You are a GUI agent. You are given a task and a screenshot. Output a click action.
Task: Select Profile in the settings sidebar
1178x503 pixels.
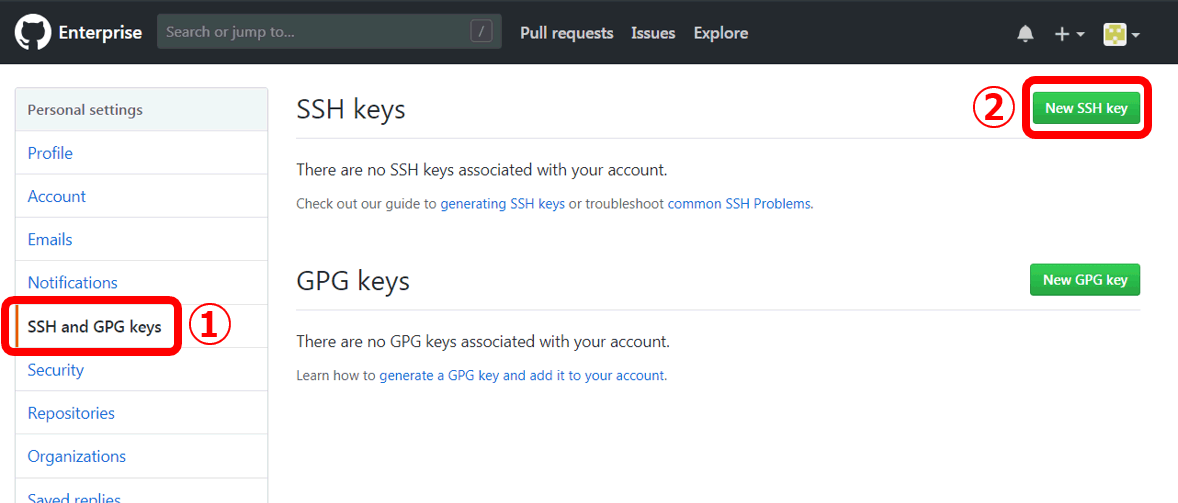50,153
